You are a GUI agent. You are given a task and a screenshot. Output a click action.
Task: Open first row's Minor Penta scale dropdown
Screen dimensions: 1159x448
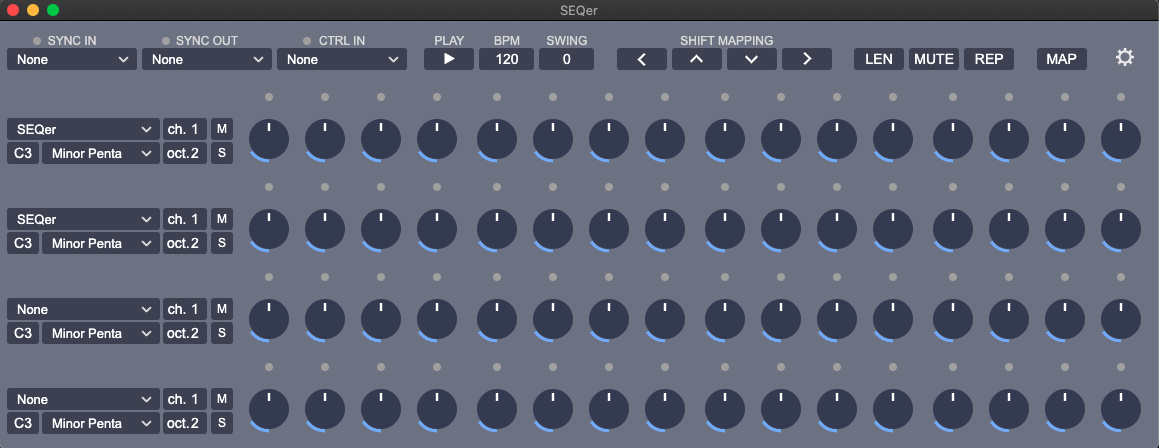101,153
